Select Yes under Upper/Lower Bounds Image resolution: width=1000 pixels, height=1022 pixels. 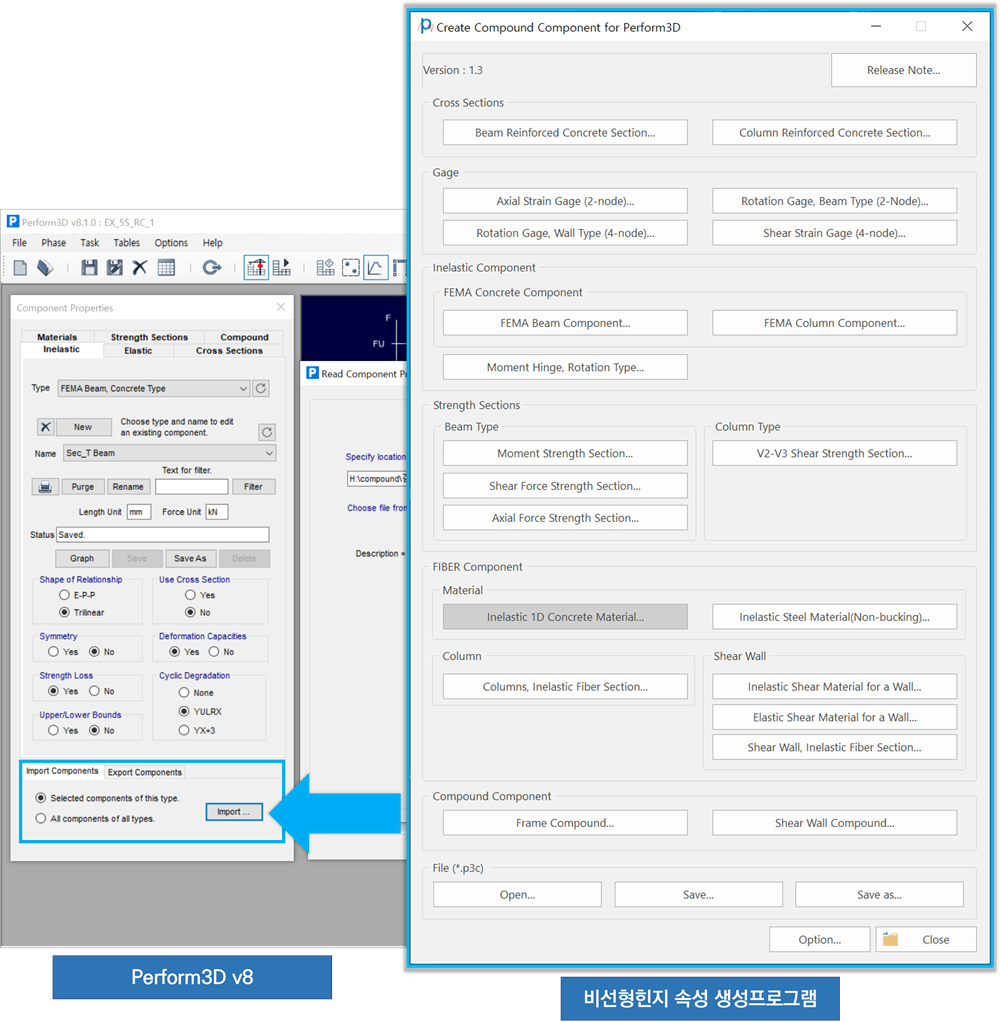coord(53,730)
